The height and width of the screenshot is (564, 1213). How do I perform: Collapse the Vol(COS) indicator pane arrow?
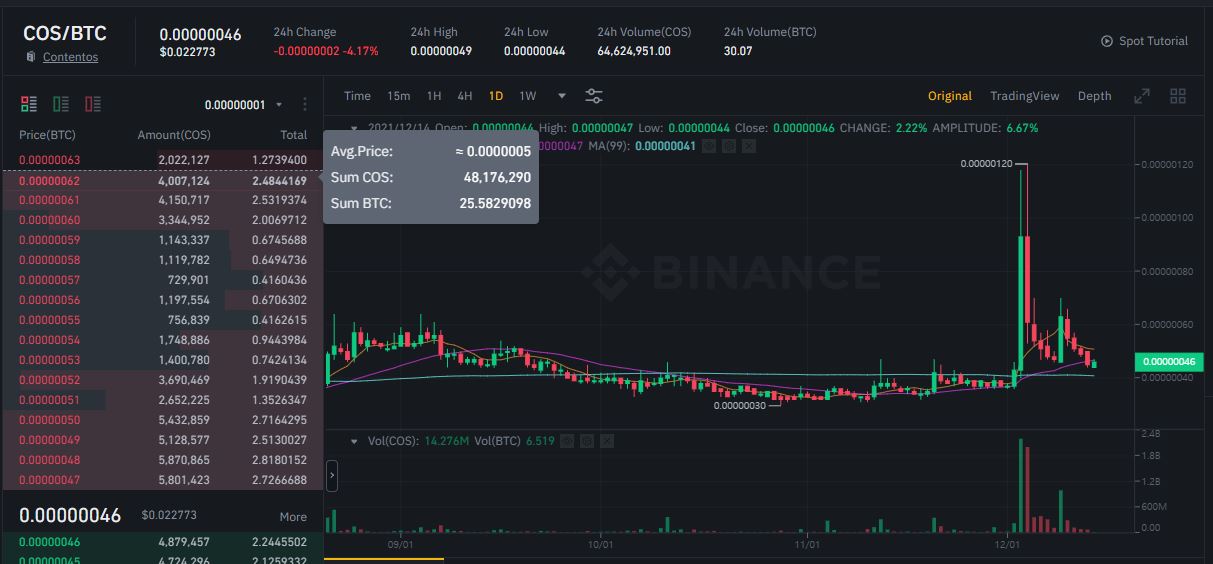click(353, 441)
